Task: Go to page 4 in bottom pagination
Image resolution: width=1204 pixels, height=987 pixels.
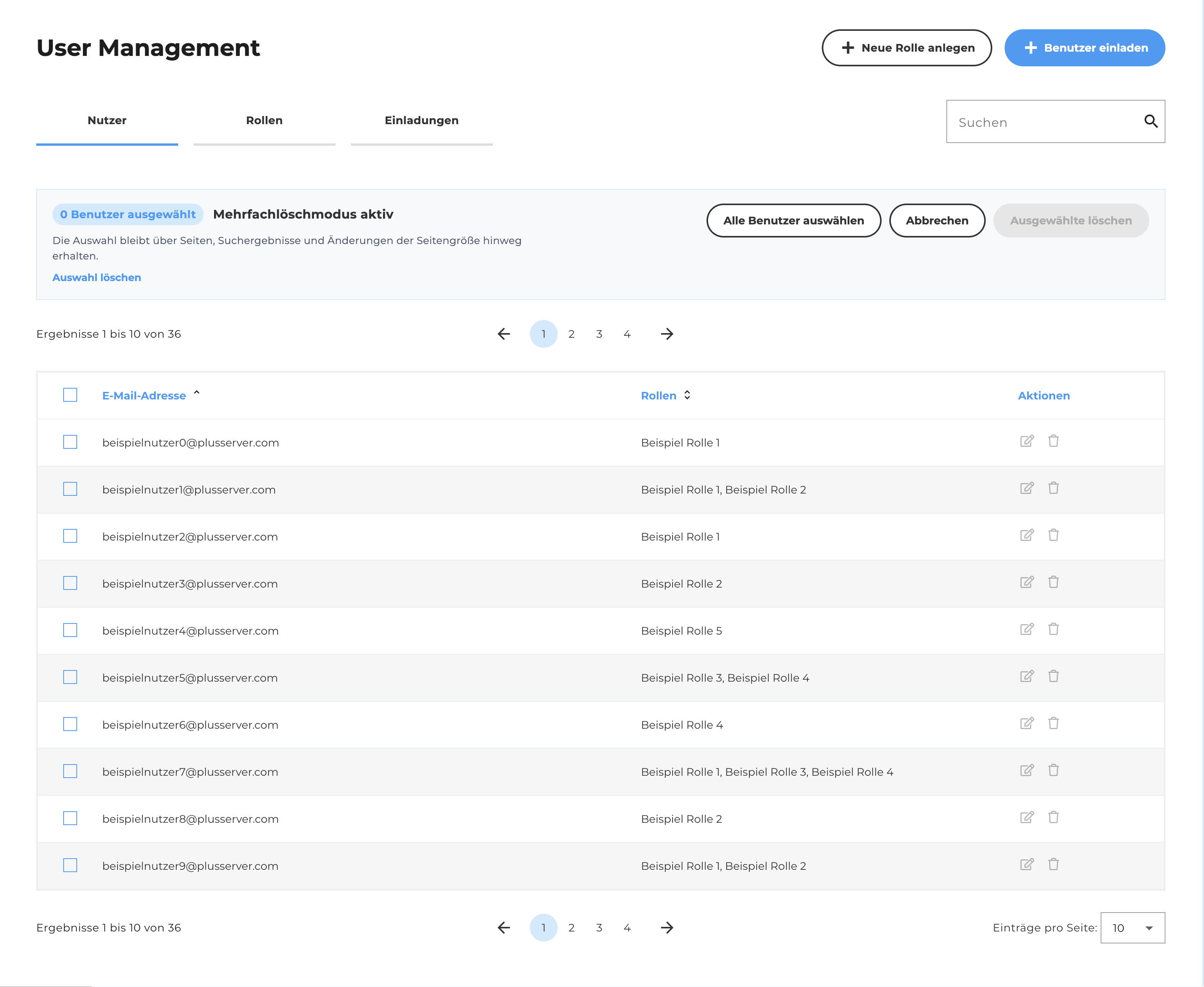Action: (627, 928)
